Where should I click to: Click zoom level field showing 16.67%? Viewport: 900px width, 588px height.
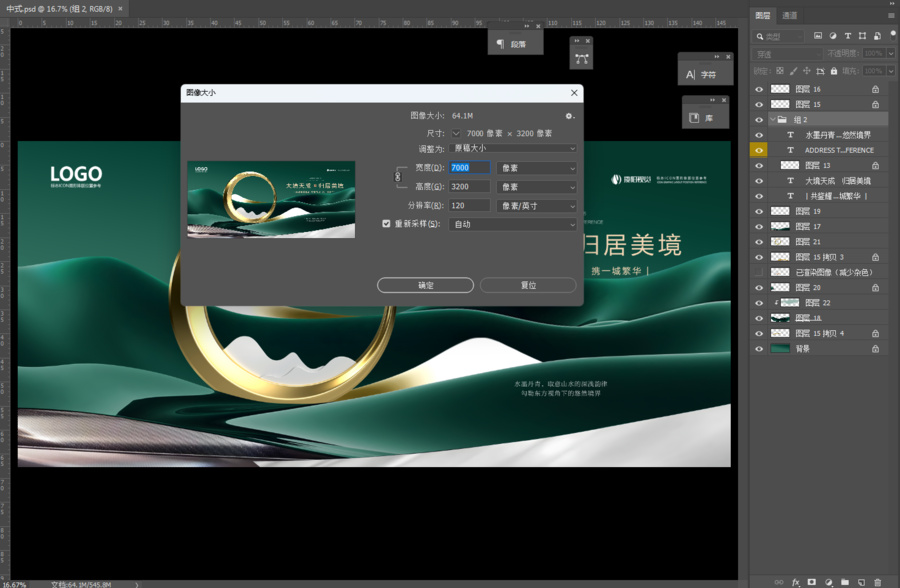click(14, 584)
